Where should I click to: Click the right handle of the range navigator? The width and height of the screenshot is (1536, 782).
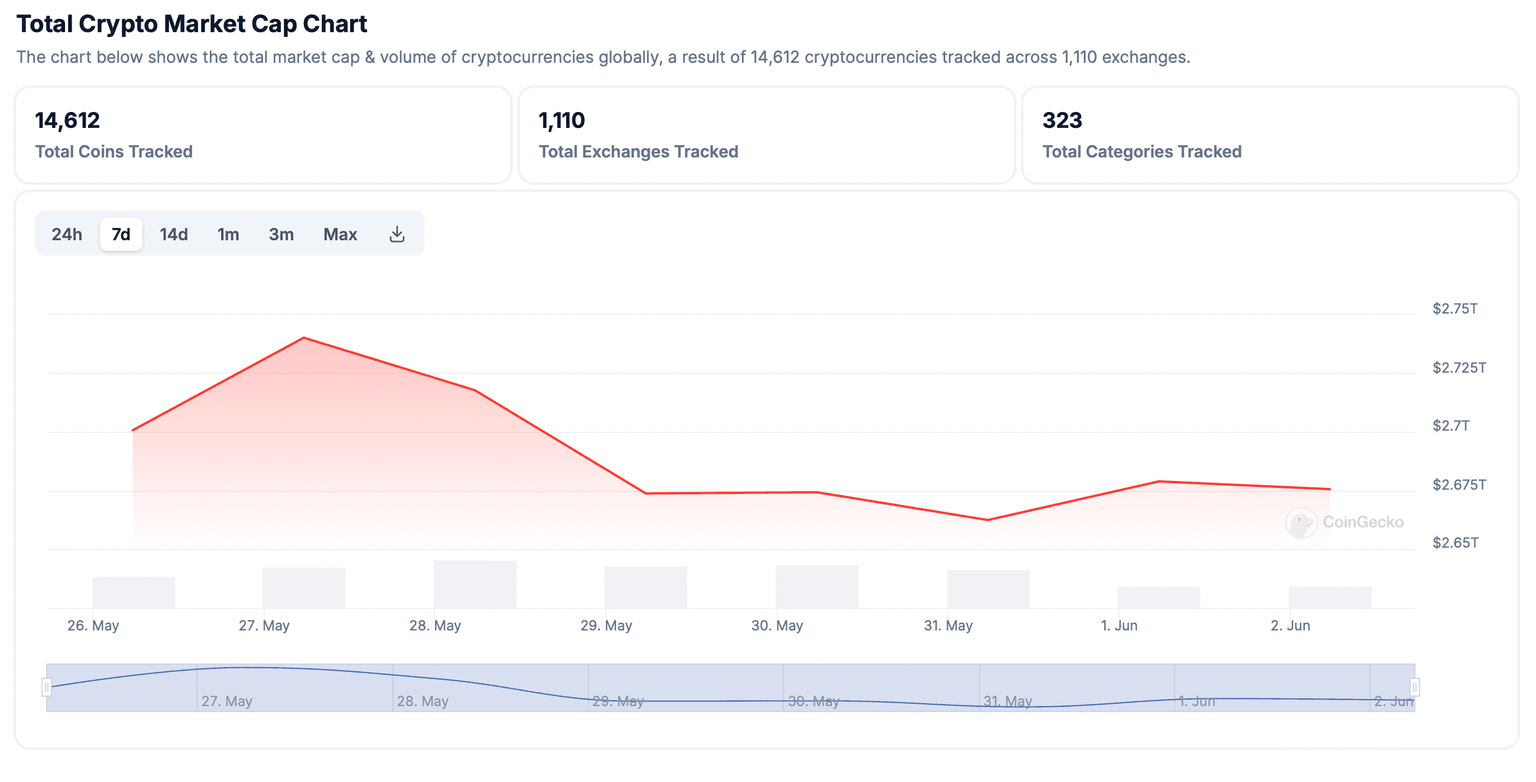[1414, 686]
